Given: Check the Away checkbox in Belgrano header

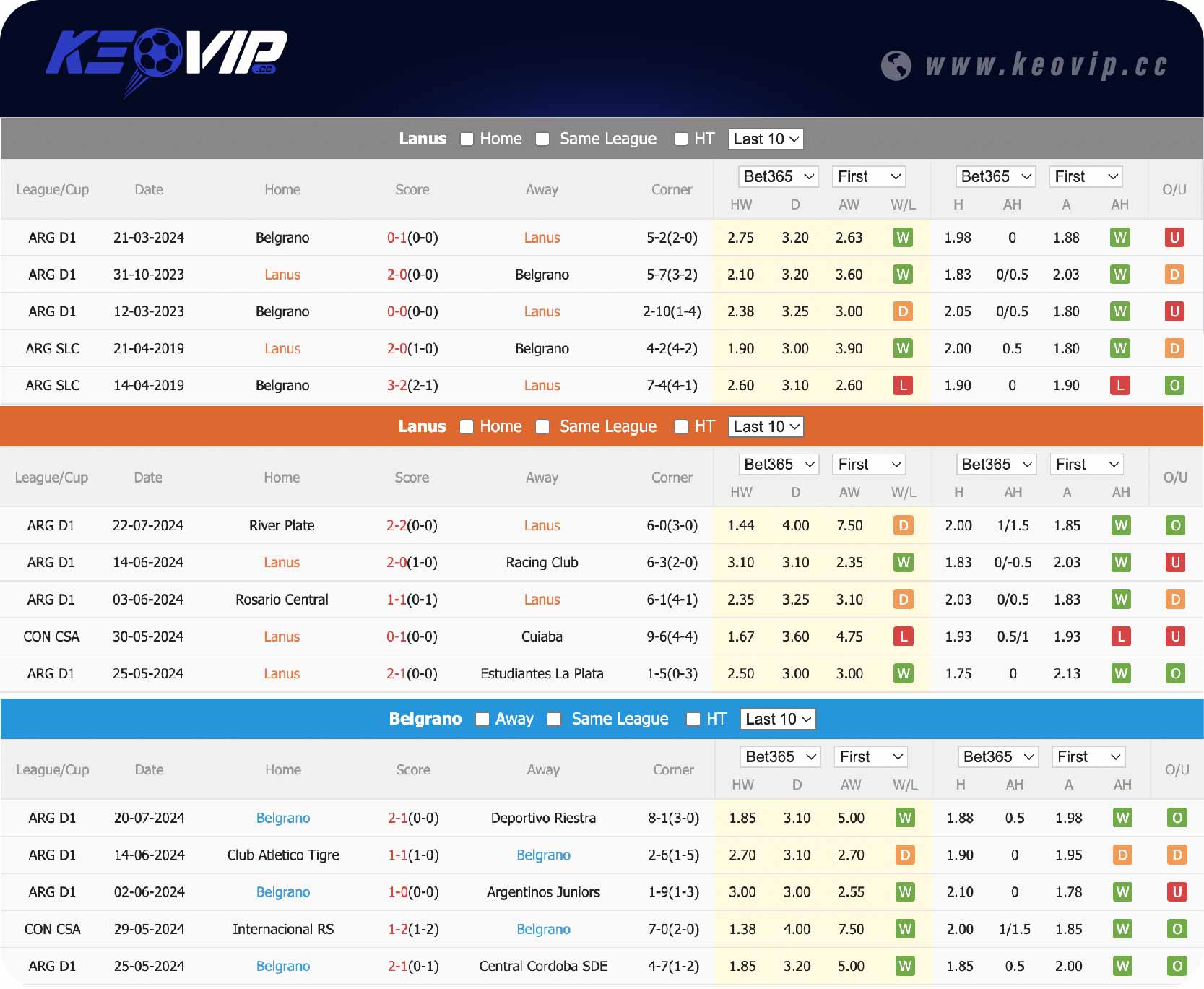Looking at the screenshot, I should [x=482, y=719].
